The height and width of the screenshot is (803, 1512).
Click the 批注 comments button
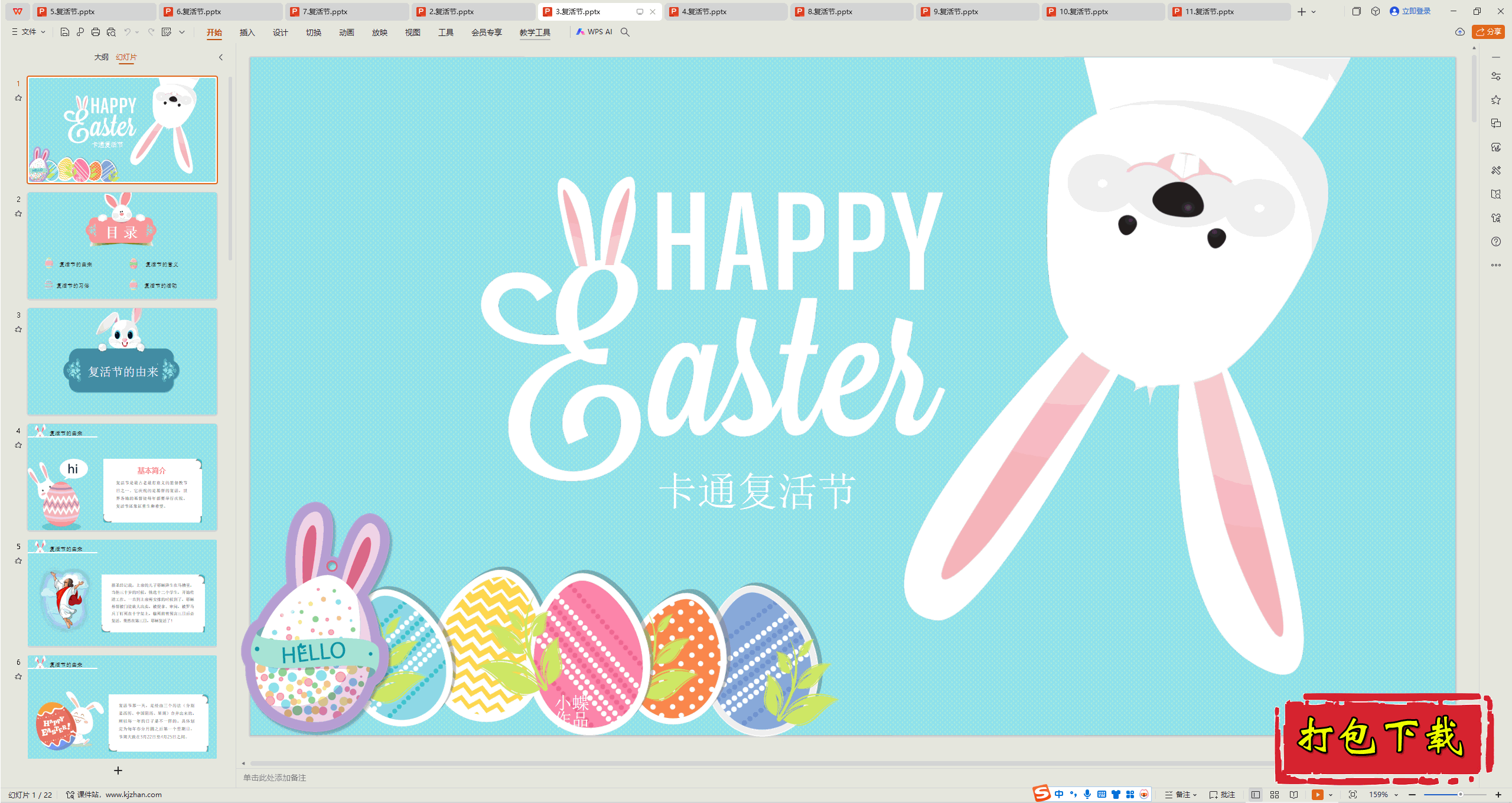point(1223,795)
